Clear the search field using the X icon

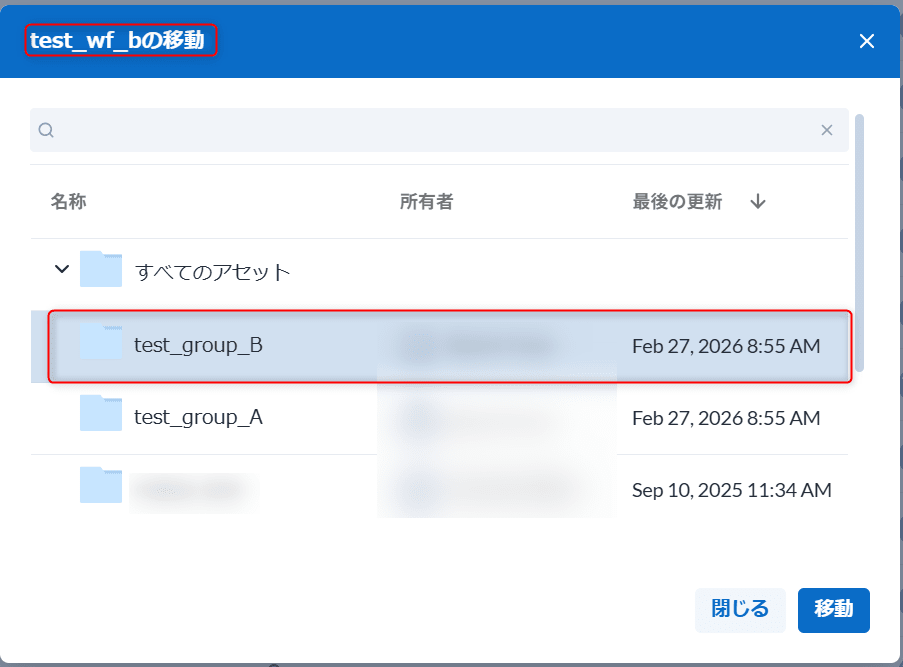click(827, 130)
